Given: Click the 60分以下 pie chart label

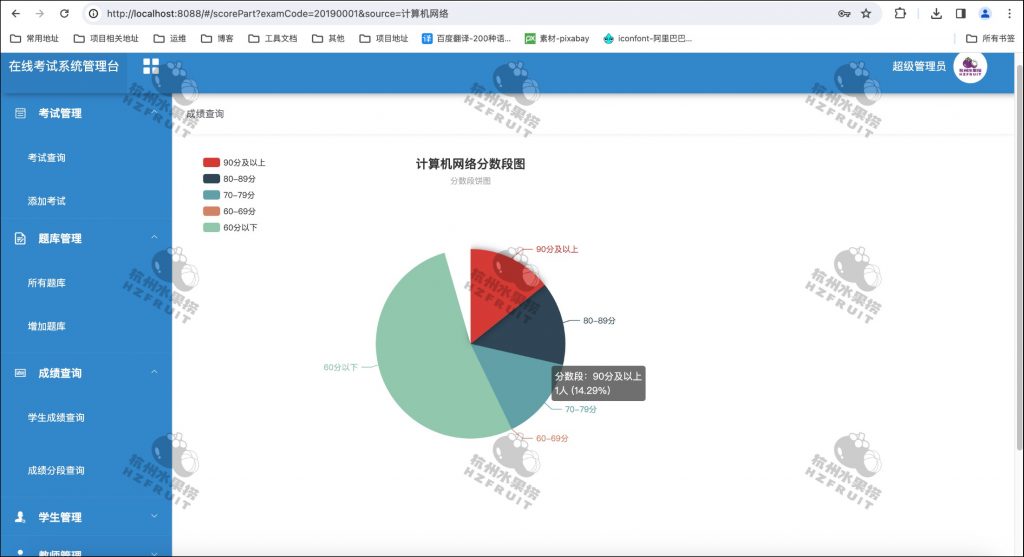Looking at the screenshot, I should point(341,367).
